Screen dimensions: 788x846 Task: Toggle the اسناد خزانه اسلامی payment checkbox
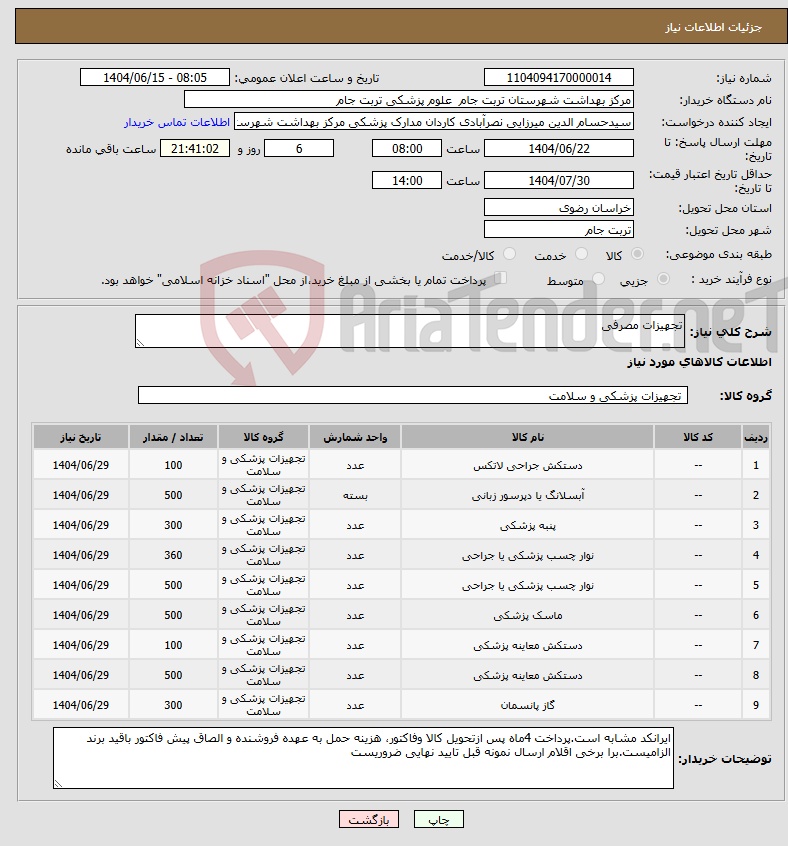501,278
